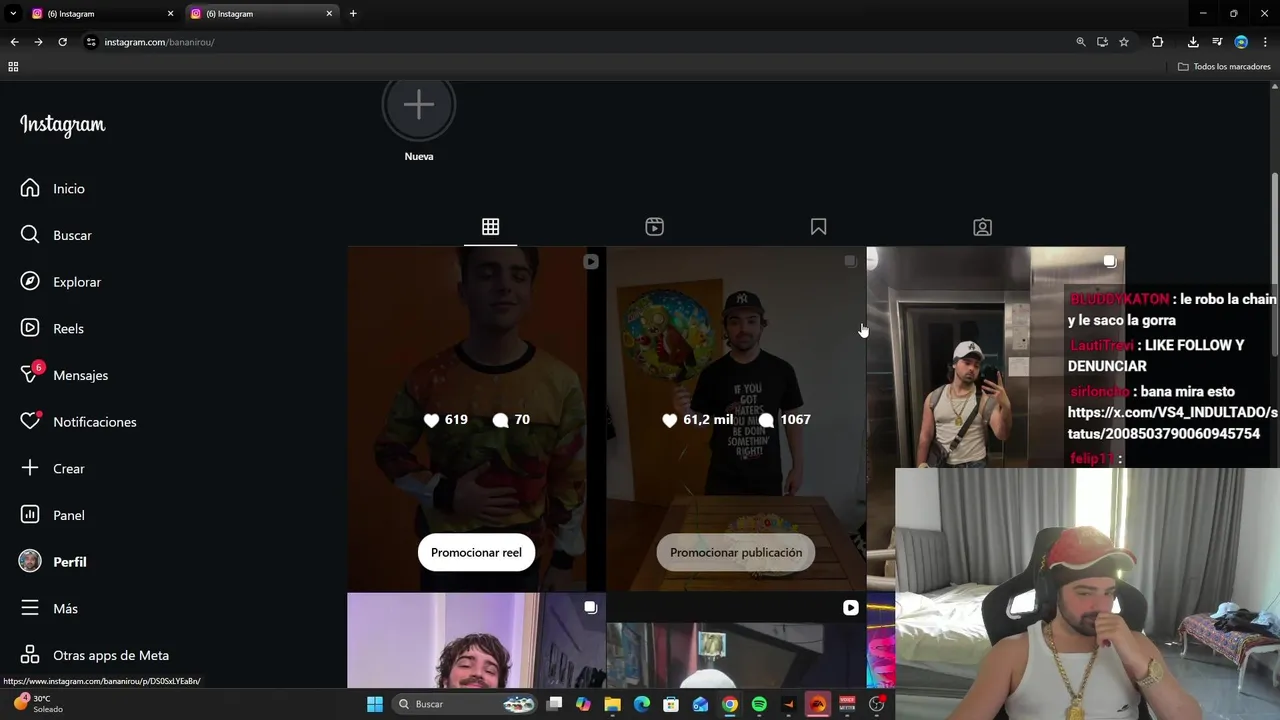Go back in browser history
Image resolution: width=1280 pixels, height=720 pixels.
(14, 42)
